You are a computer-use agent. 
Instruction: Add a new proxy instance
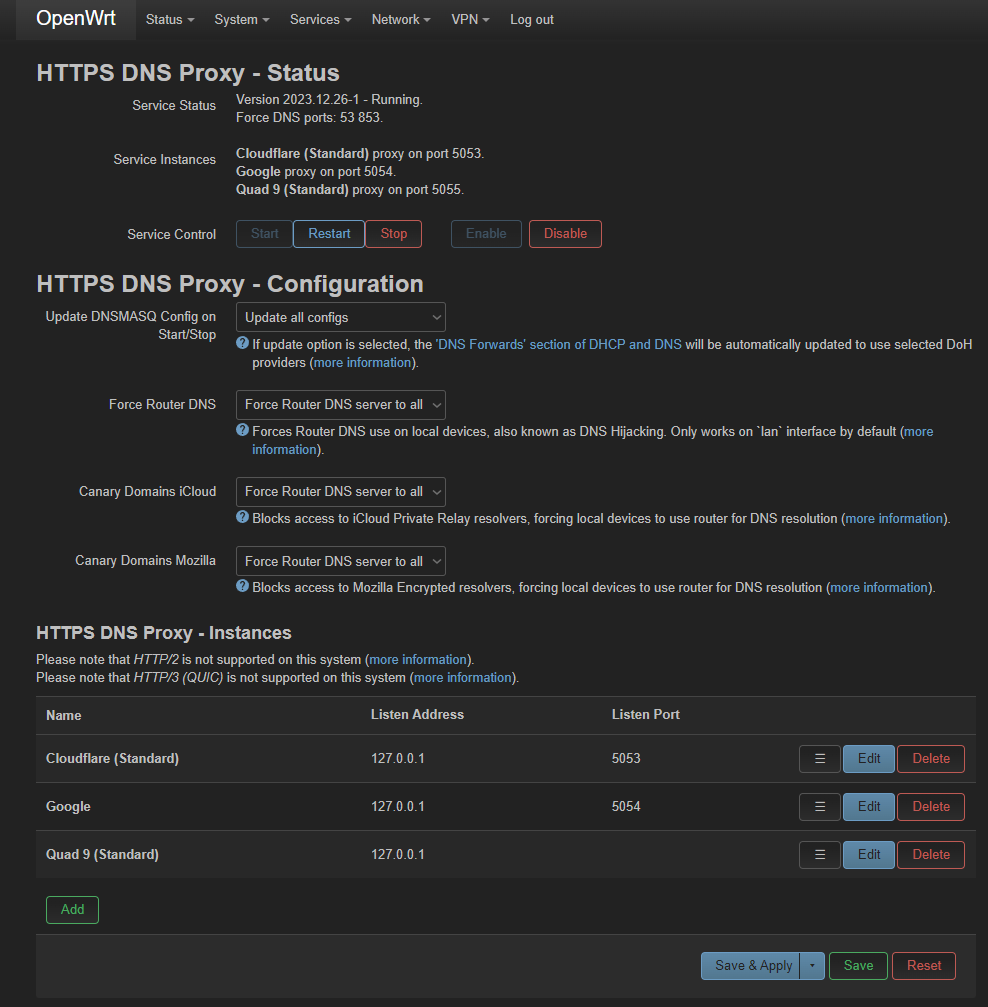(73, 910)
